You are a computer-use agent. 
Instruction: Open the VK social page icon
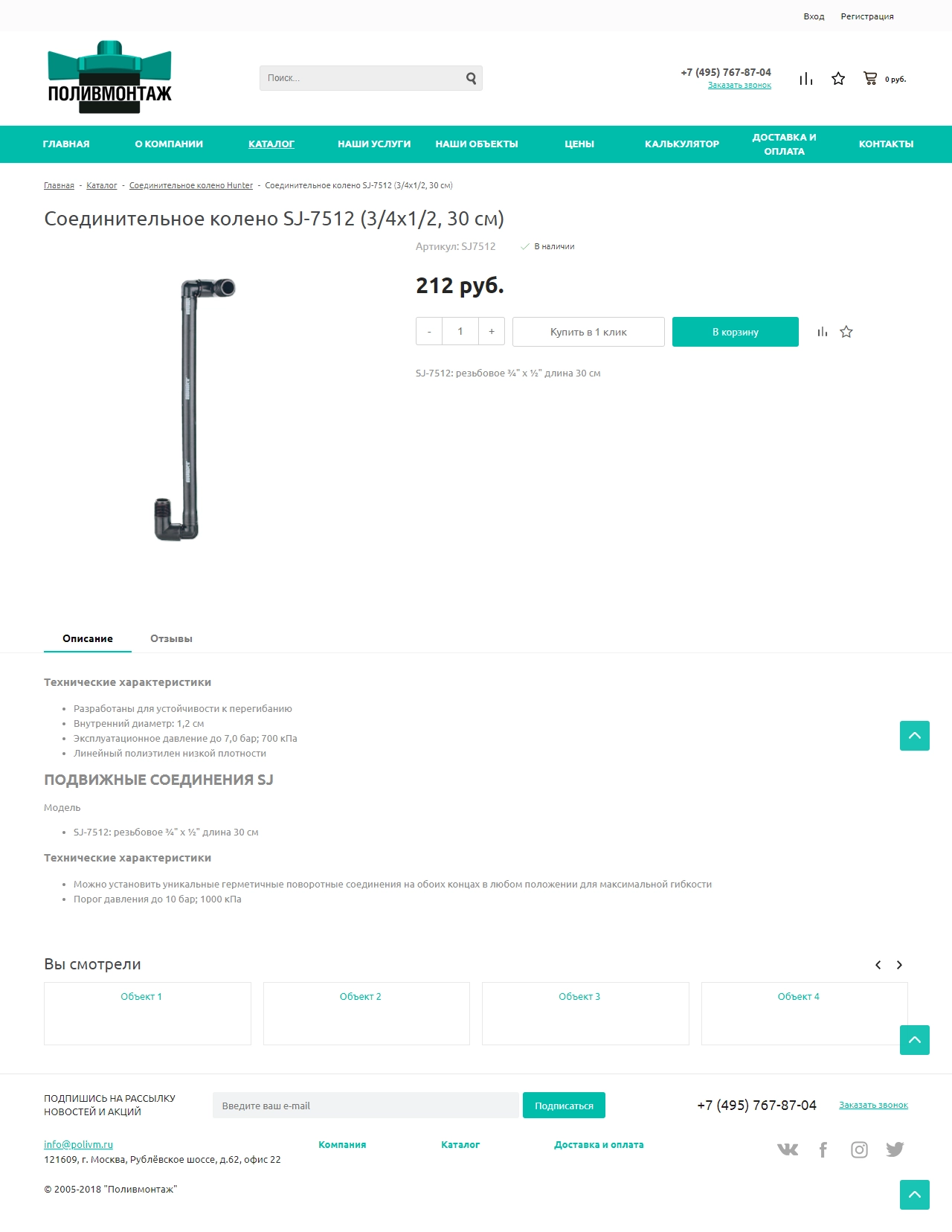[x=788, y=1149]
